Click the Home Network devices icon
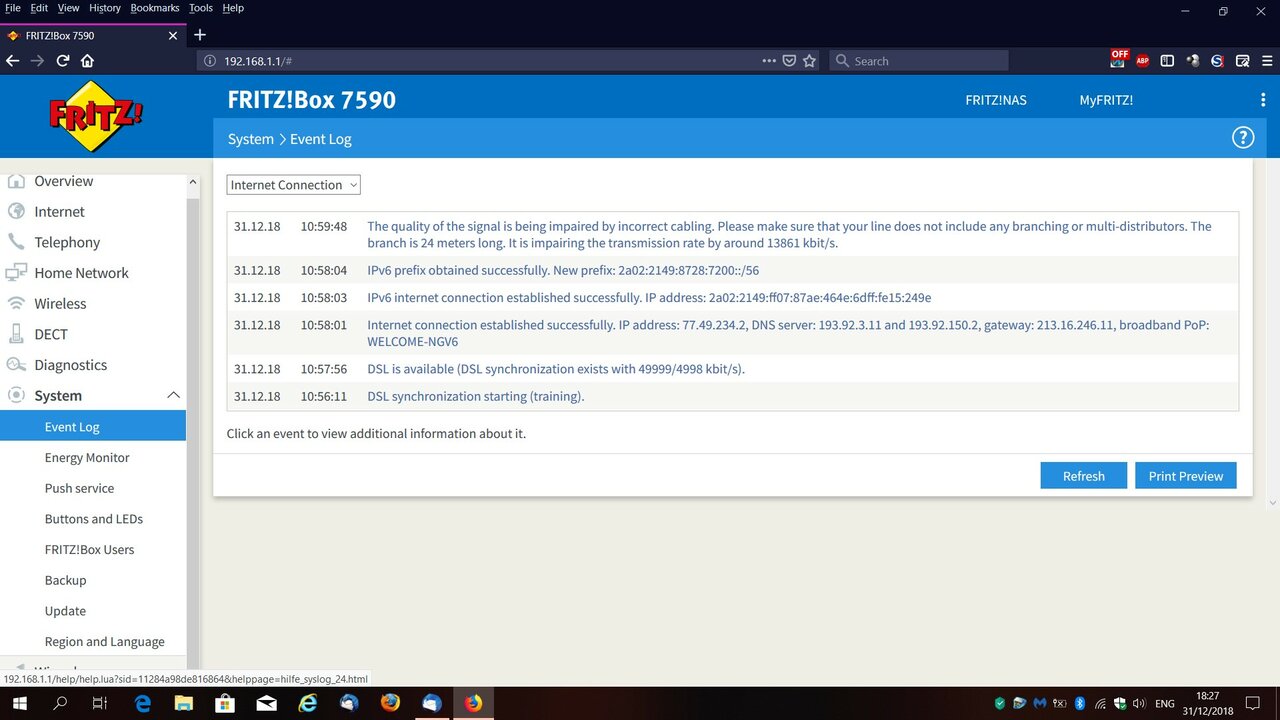Viewport: 1280px width, 720px height. pyautogui.click(x=16, y=273)
